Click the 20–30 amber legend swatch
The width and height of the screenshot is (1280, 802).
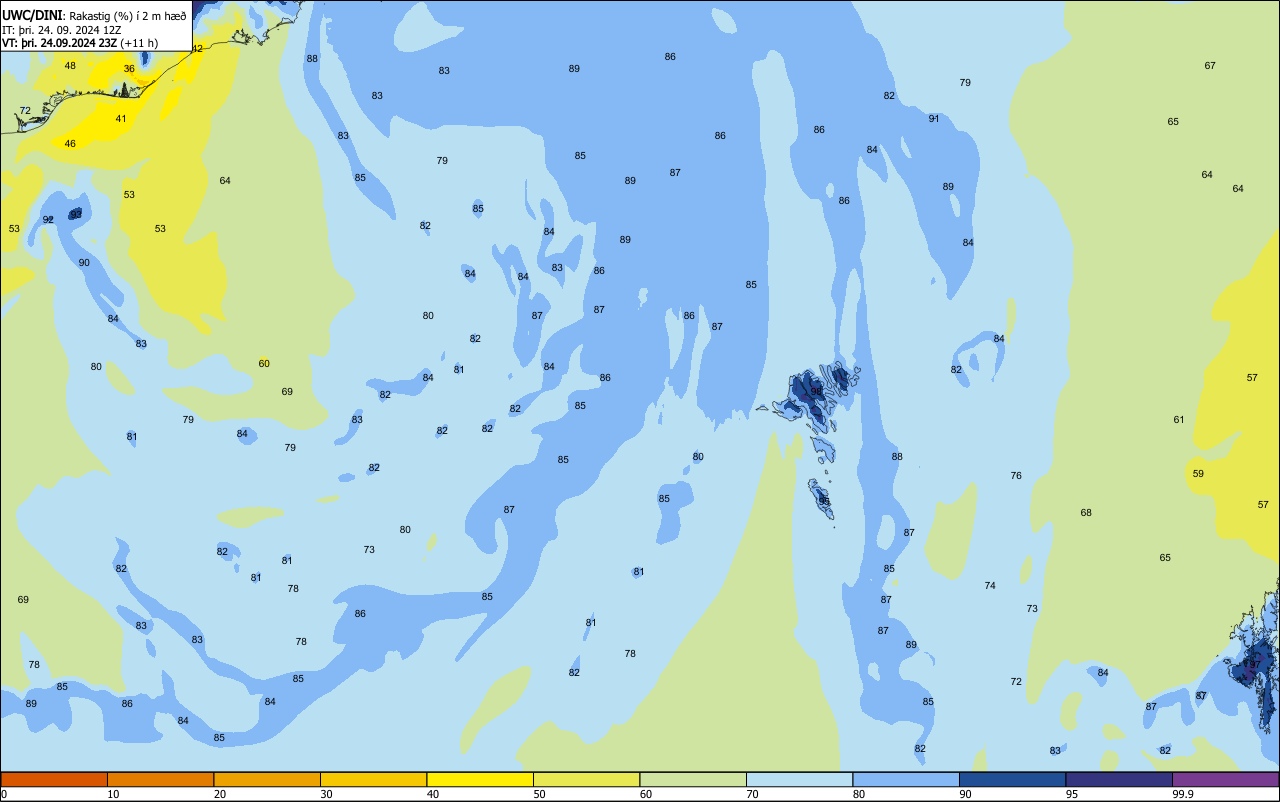(267, 779)
